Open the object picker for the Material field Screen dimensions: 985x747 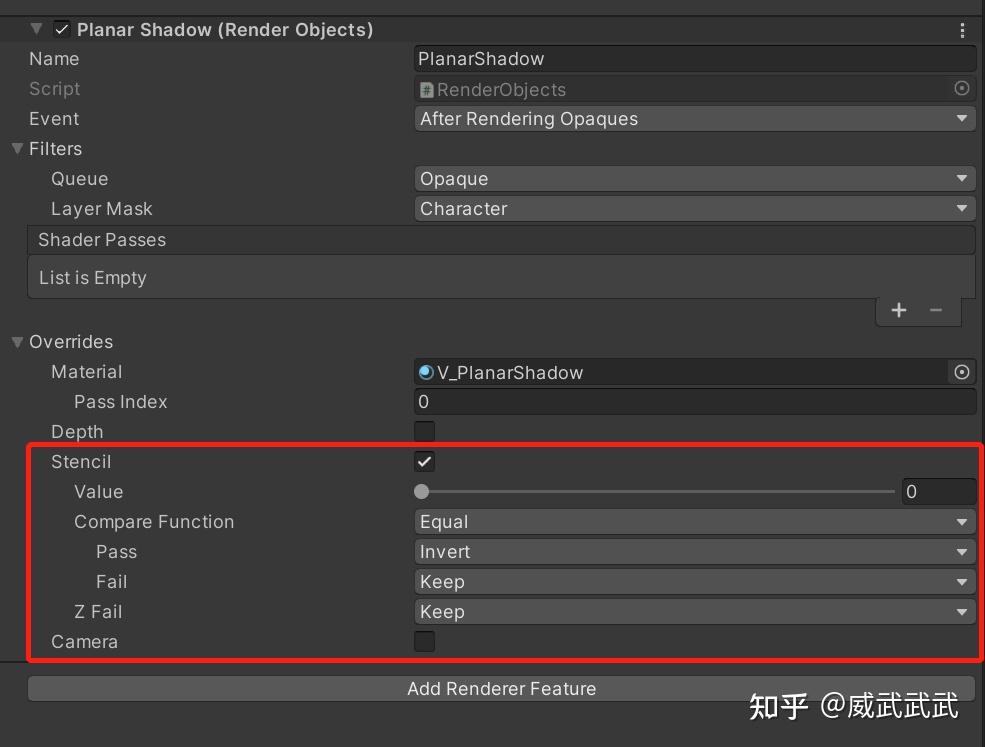coord(961,372)
